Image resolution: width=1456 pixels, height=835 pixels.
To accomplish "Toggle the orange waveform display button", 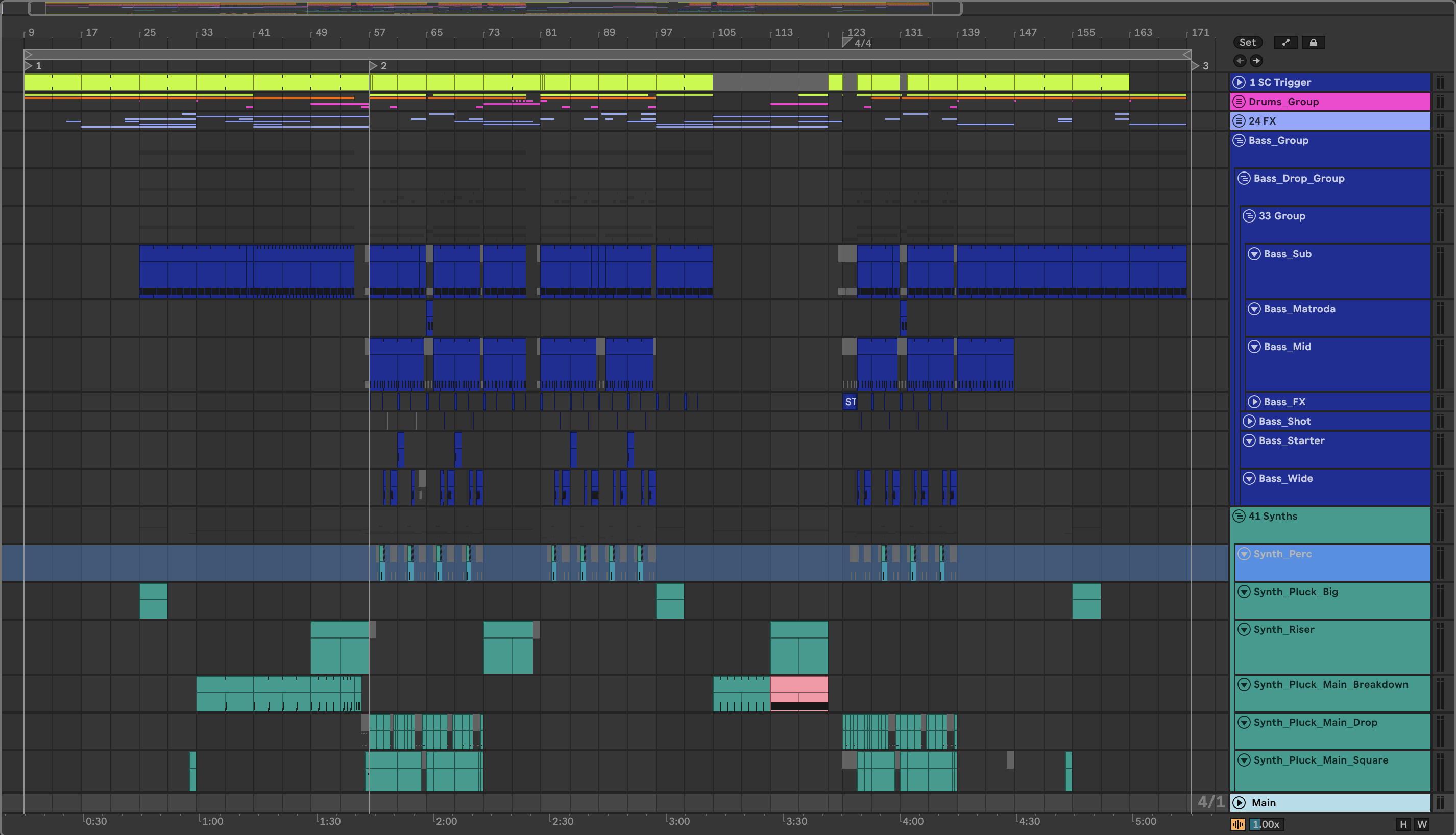I will pyautogui.click(x=1237, y=824).
